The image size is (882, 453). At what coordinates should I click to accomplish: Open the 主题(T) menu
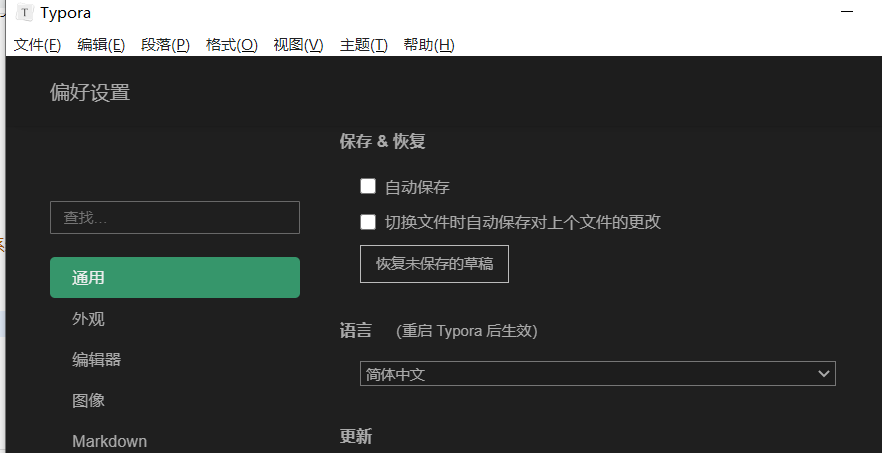363,45
